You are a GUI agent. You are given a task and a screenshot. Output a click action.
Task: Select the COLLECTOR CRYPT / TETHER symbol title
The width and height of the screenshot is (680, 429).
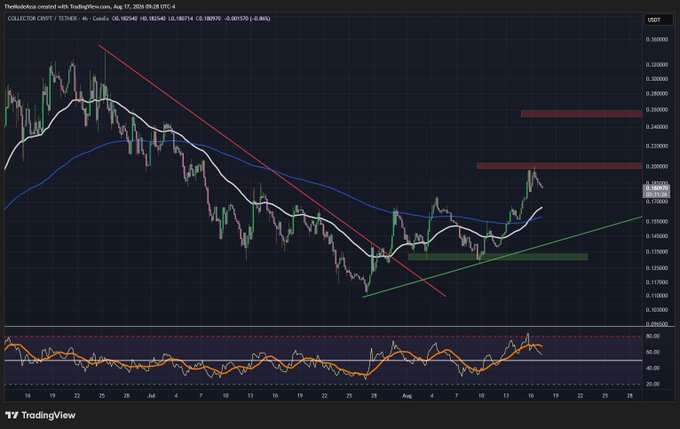[42, 19]
